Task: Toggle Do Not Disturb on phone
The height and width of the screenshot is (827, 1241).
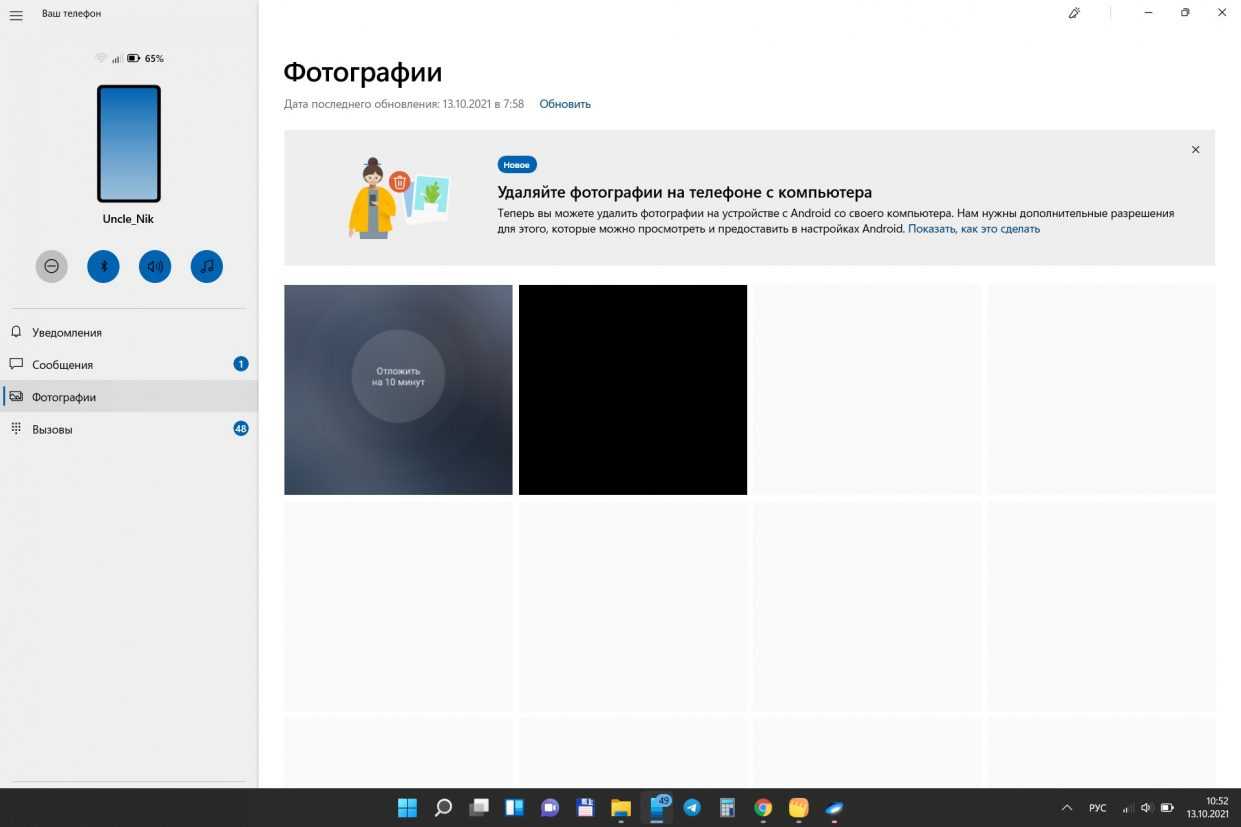Action: click(52, 266)
